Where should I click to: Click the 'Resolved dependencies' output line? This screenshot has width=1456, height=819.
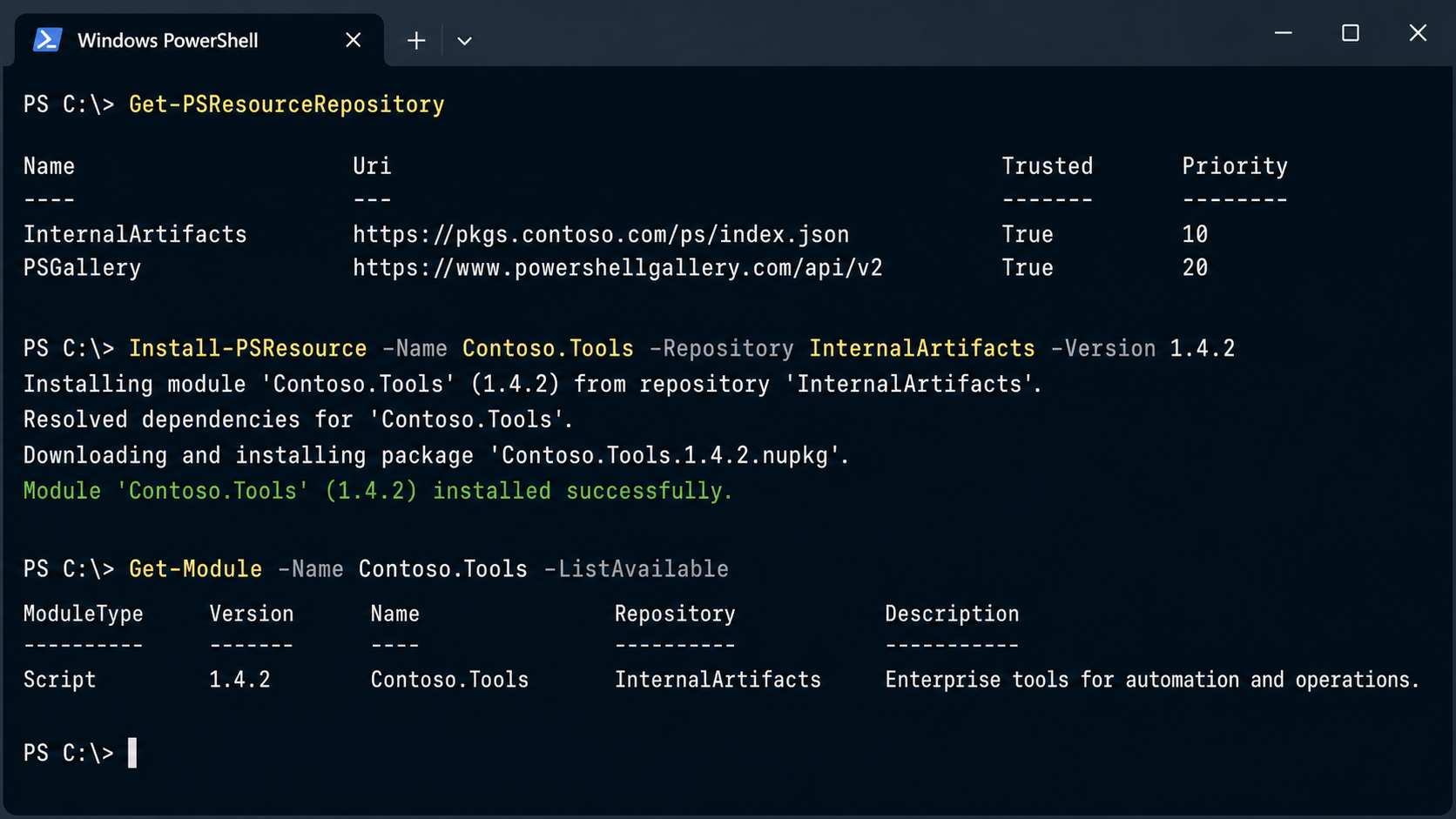[x=298, y=420]
